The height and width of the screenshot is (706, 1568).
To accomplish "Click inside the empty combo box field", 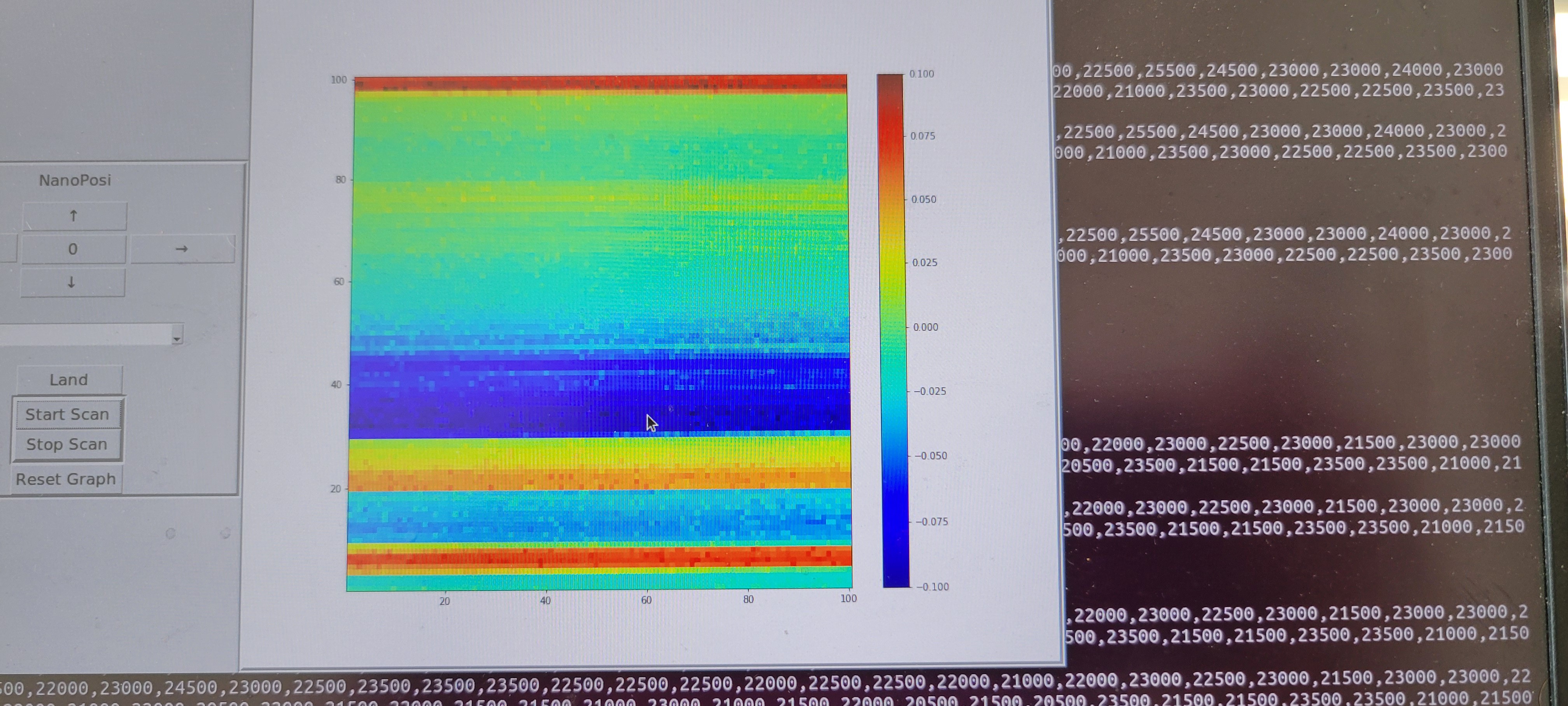I will click(x=85, y=335).
